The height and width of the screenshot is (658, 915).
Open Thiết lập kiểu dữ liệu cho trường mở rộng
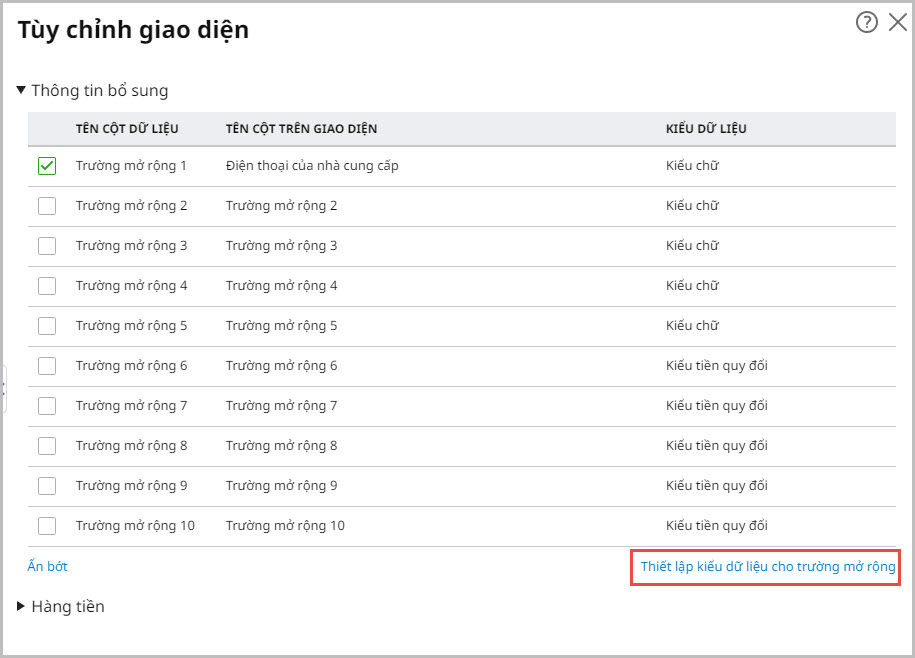pyautogui.click(x=767, y=567)
